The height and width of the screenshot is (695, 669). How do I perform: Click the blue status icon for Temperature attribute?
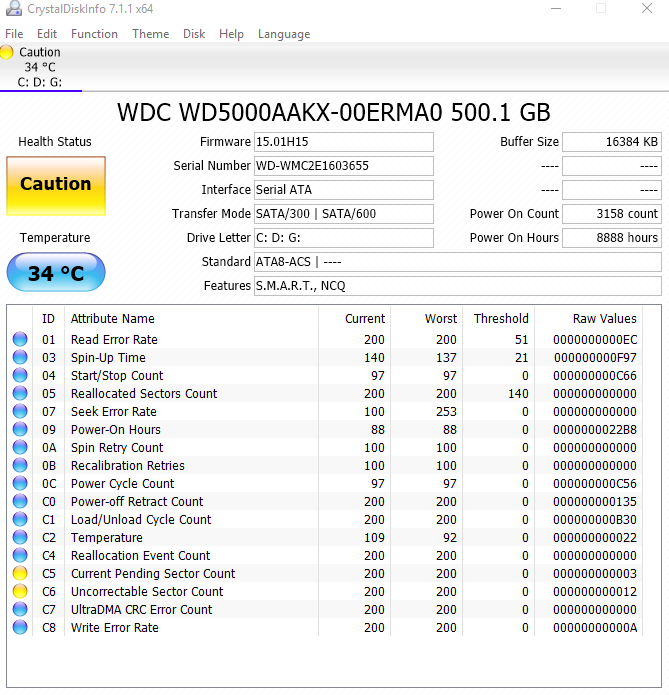tap(20, 537)
